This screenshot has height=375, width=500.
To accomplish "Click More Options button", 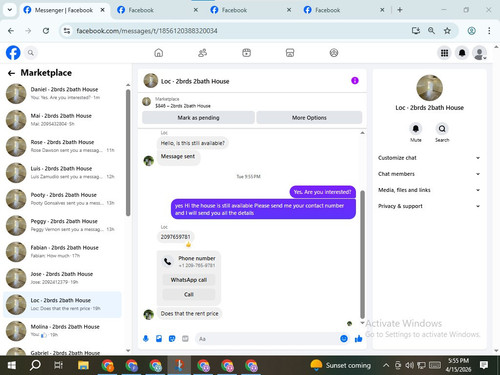I will click(309, 118).
